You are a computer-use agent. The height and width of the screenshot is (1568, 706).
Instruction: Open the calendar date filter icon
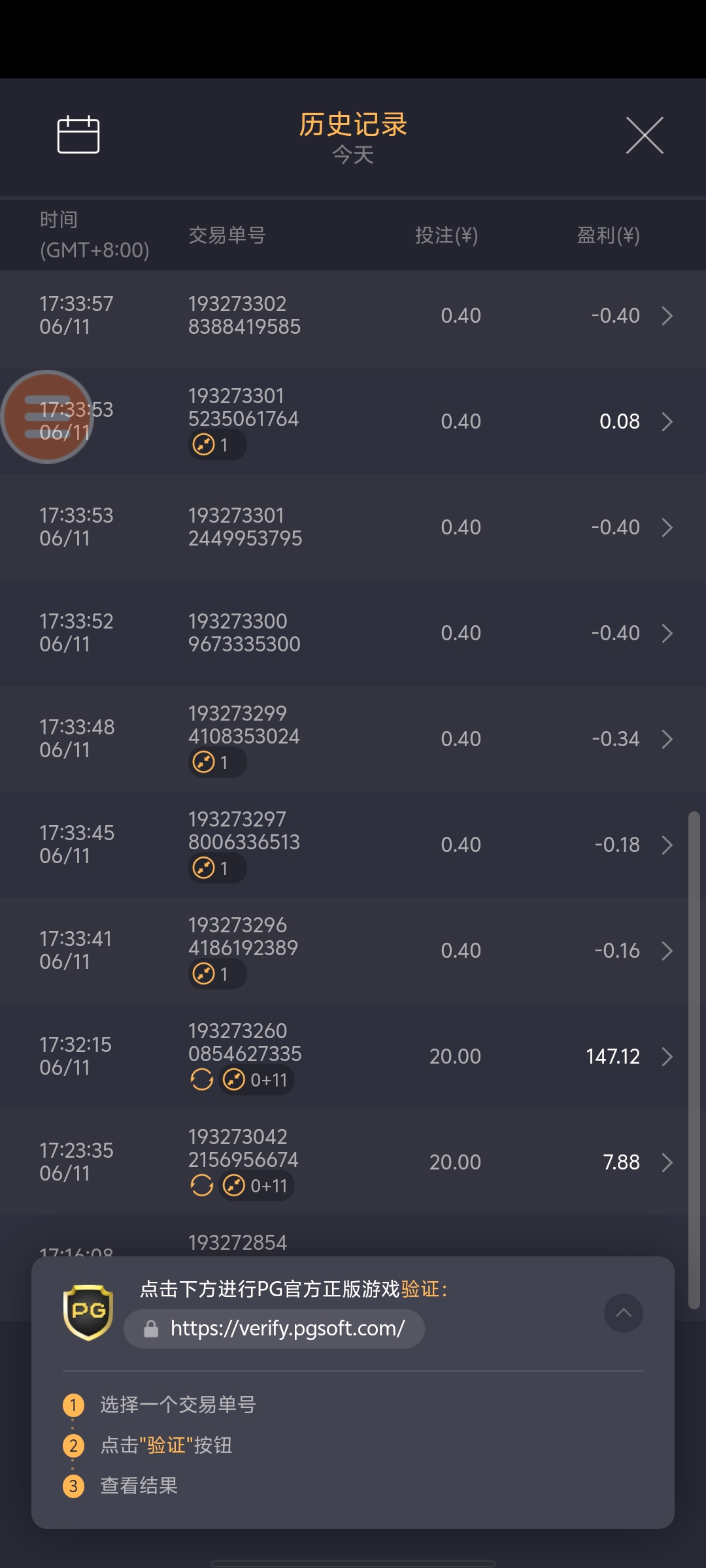(78, 135)
